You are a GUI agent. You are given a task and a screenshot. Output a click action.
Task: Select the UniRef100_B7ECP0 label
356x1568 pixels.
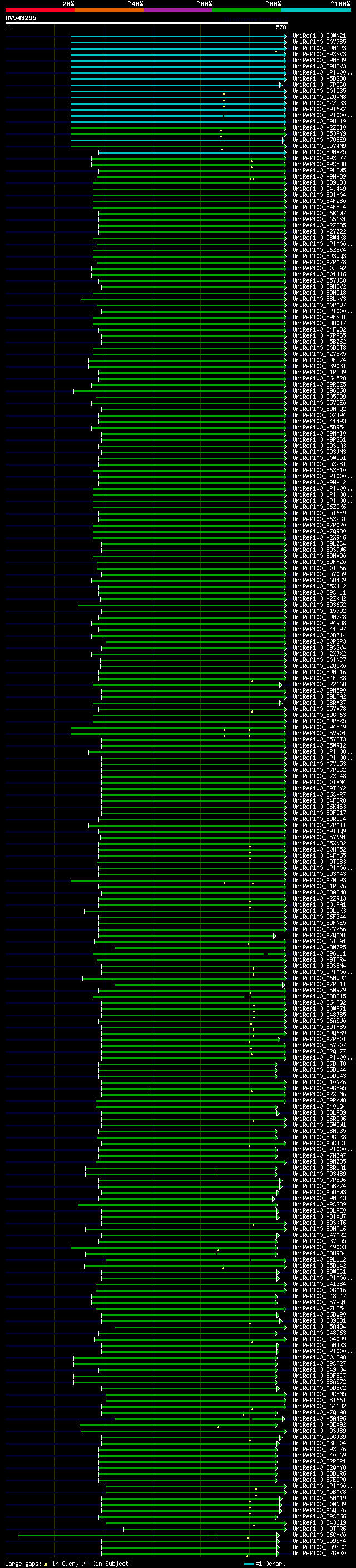point(319,1480)
